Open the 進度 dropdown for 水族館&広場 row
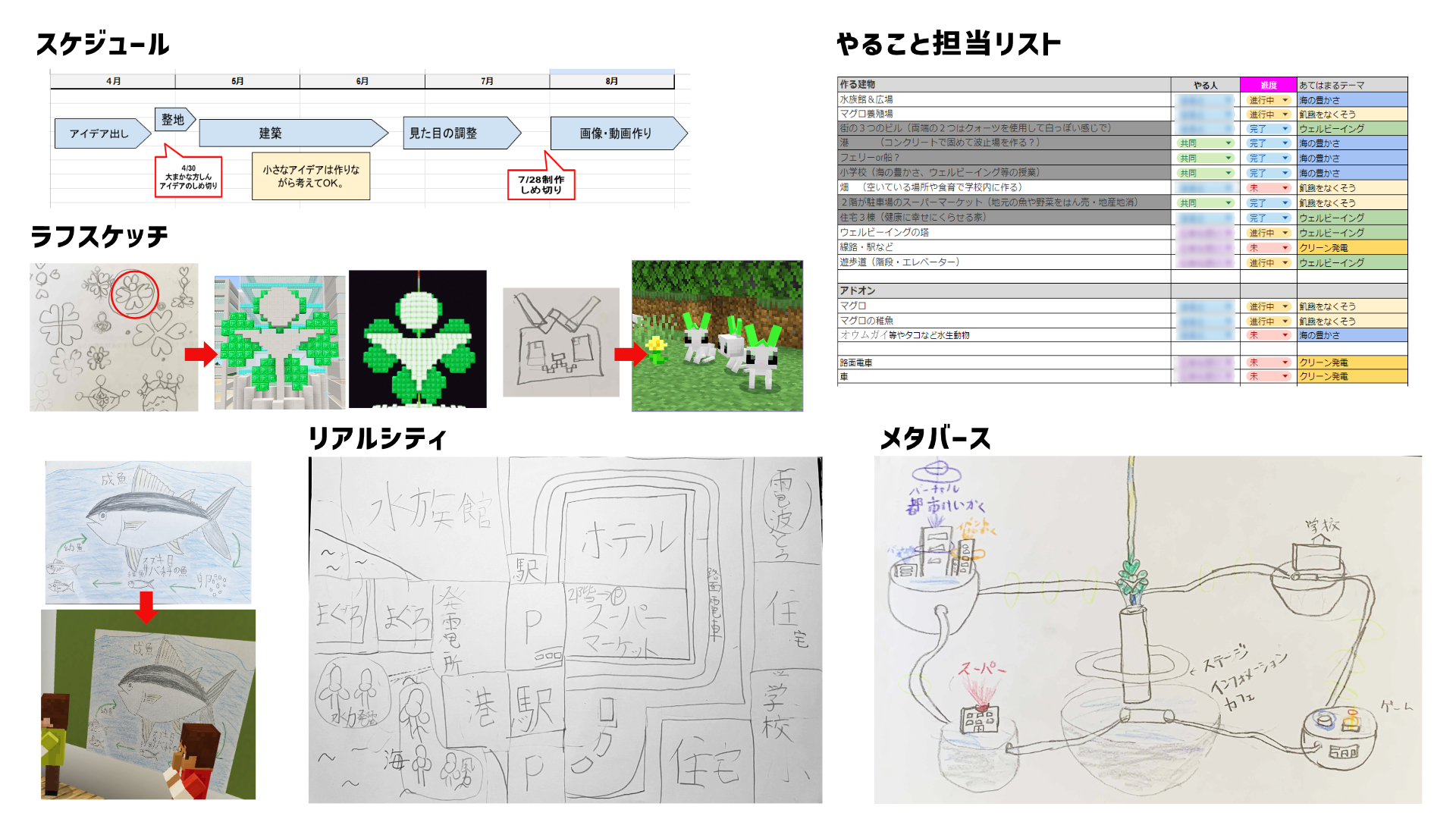The width and height of the screenshot is (1456, 819). click(1269, 100)
